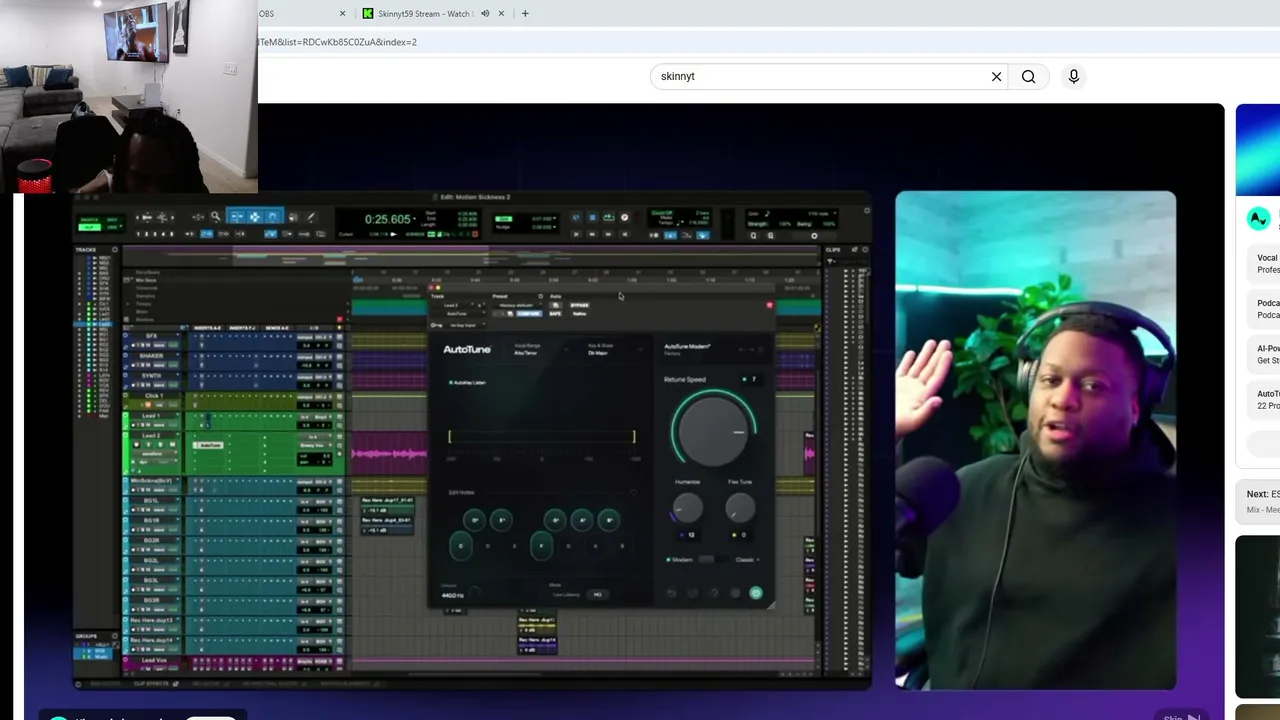Click the Humanize knob

(687, 508)
